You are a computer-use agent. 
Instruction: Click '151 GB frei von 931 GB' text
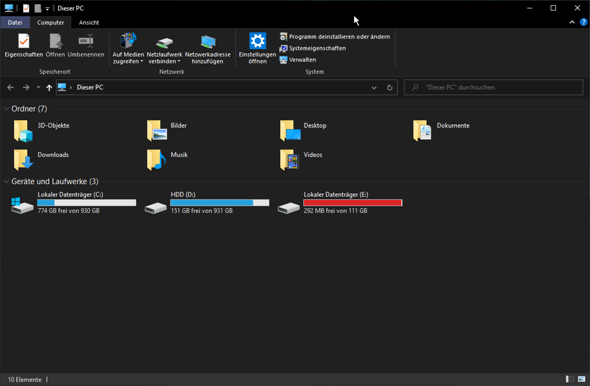[202, 211]
